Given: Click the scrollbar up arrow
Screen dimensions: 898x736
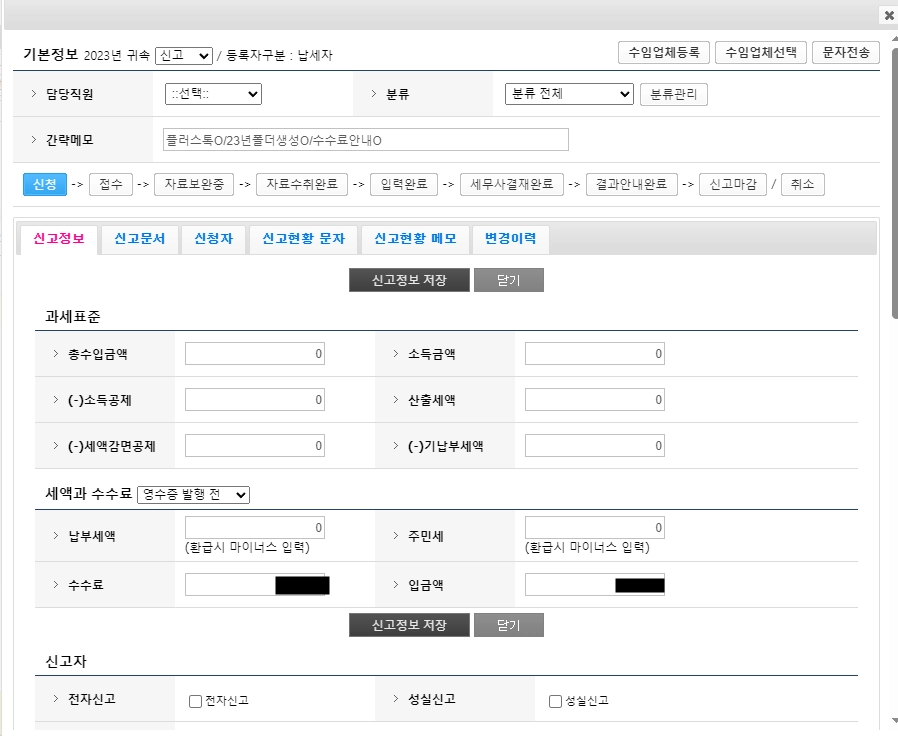Looking at the screenshot, I should [895, 38].
